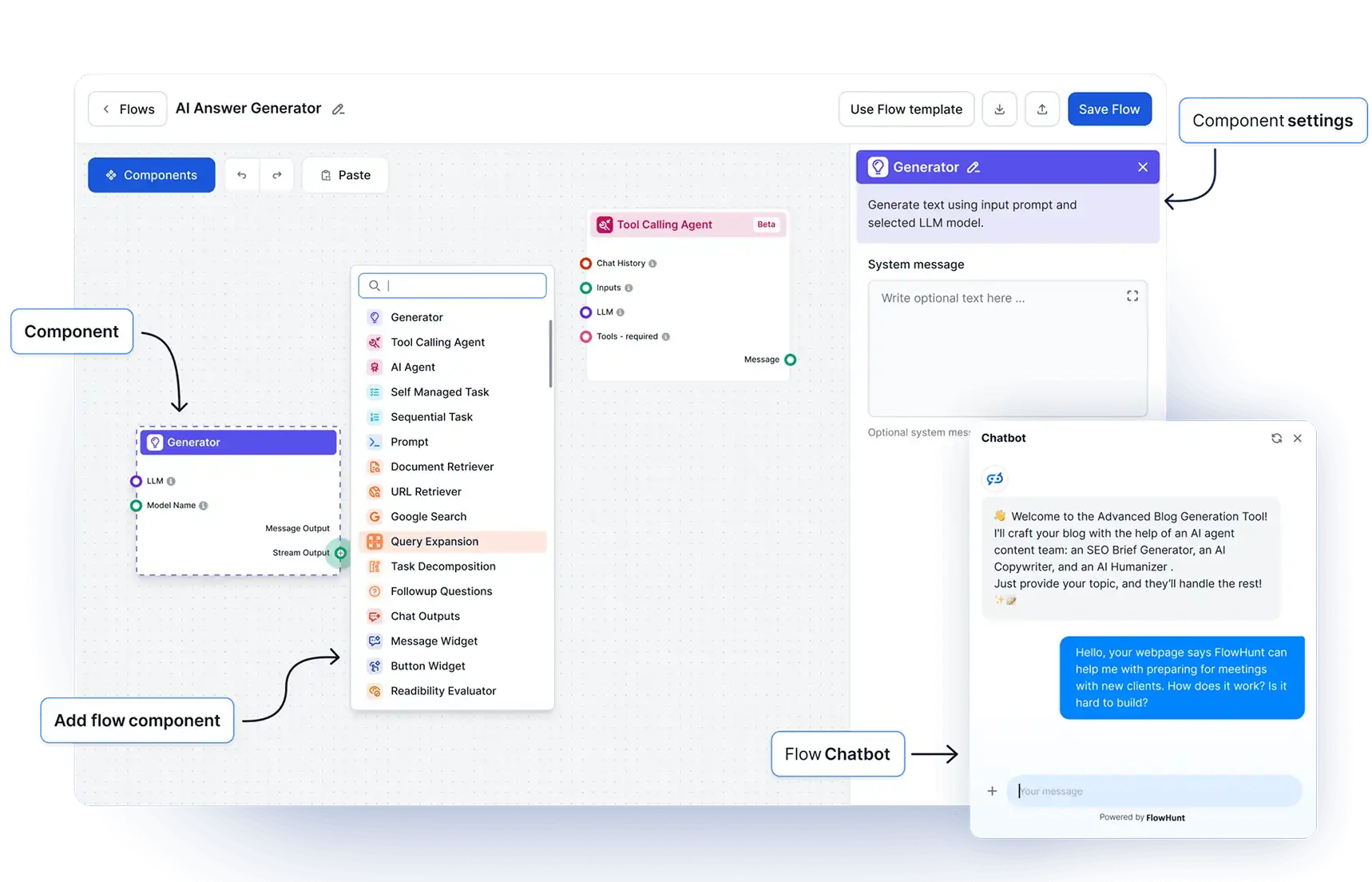
Task: Click the undo arrow on the canvas
Action: 242,174
